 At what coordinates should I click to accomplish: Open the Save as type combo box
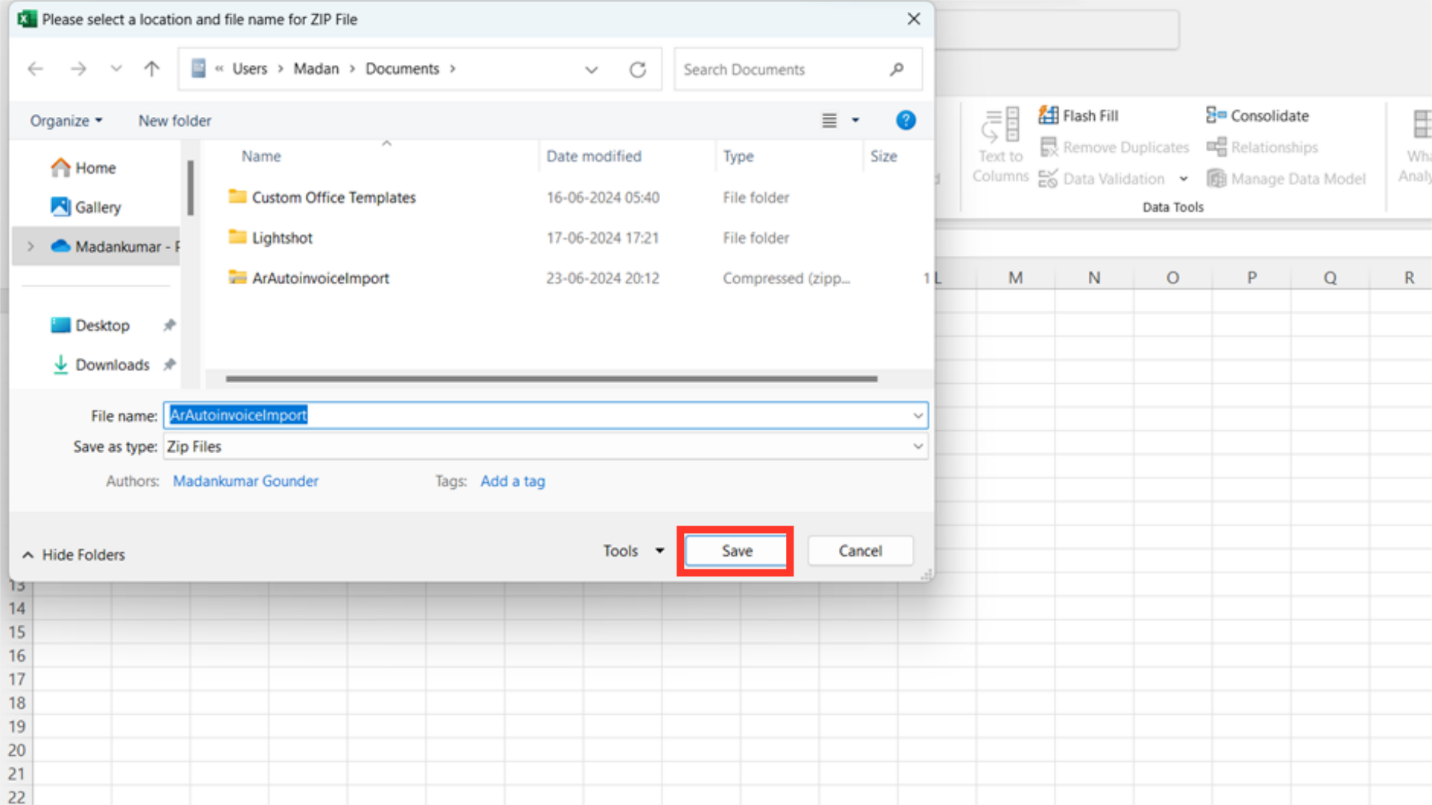tap(545, 447)
